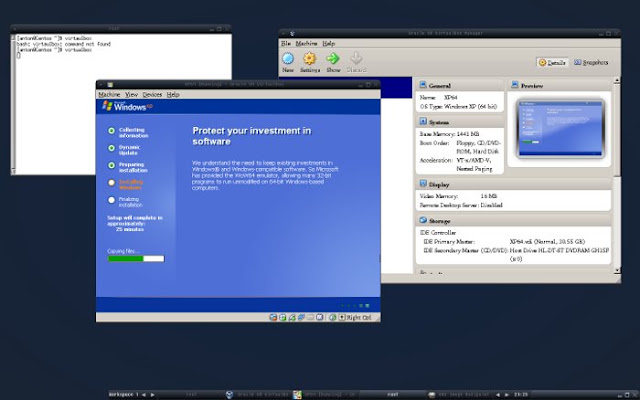This screenshot has height=400, width=640.
Task: Select highlighted VM entry in machine list
Action: click(396, 87)
